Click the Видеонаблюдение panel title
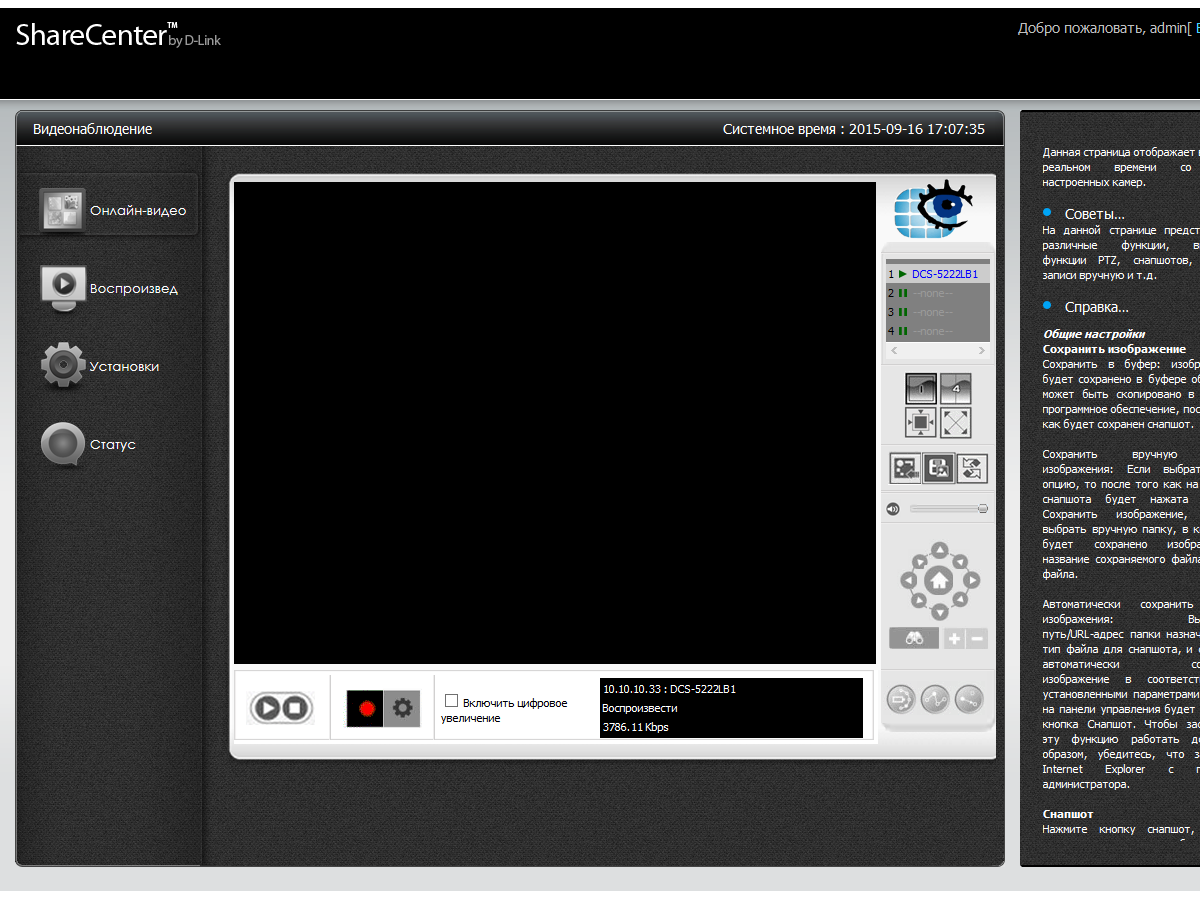This screenshot has width=1200, height=900. (x=92, y=129)
